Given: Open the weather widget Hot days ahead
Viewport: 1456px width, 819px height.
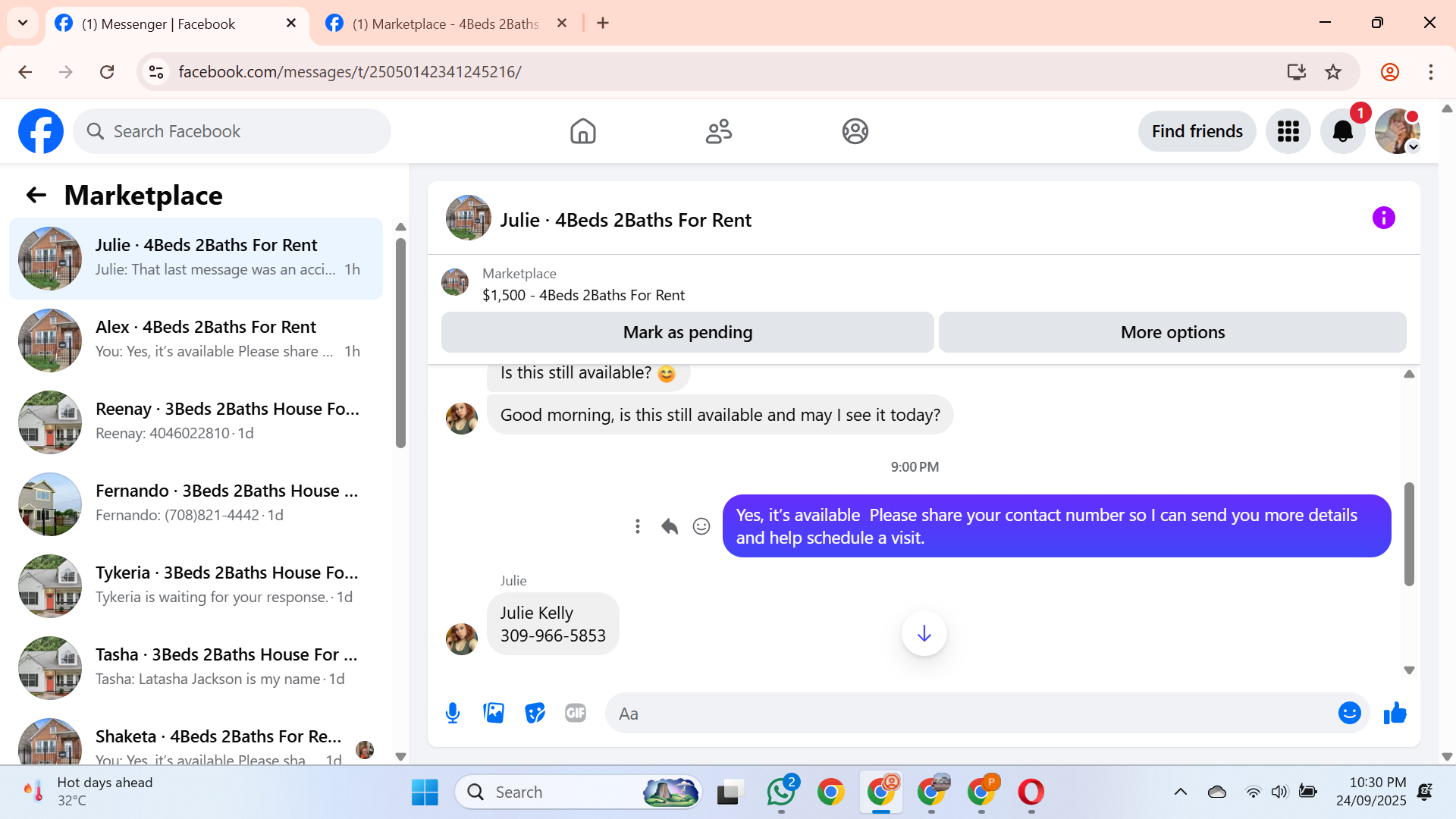Looking at the screenshot, I should click(88, 792).
